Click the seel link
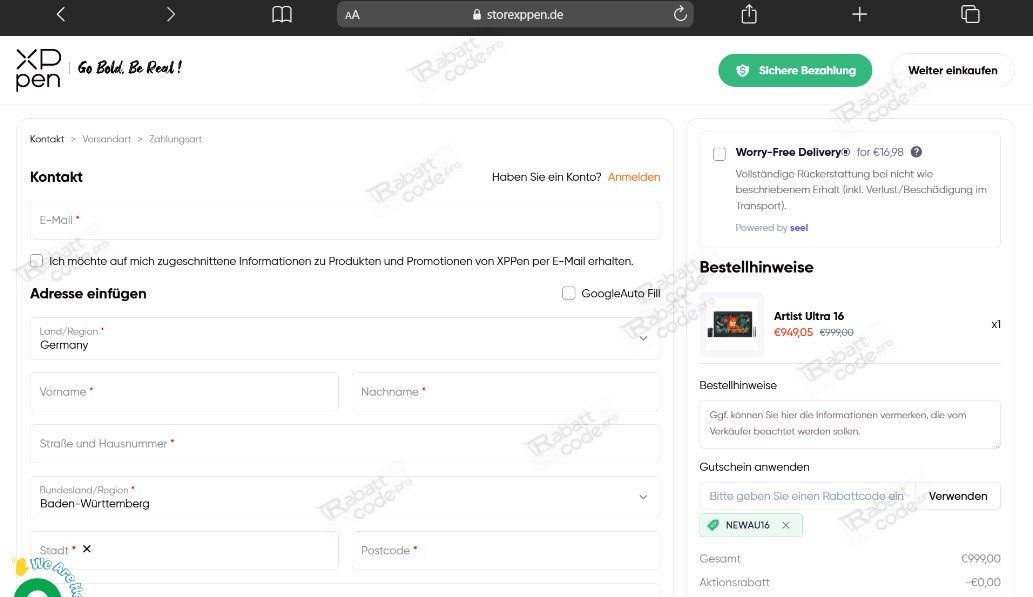Viewport: 1033px width, 597px height. (x=798, y=228)
